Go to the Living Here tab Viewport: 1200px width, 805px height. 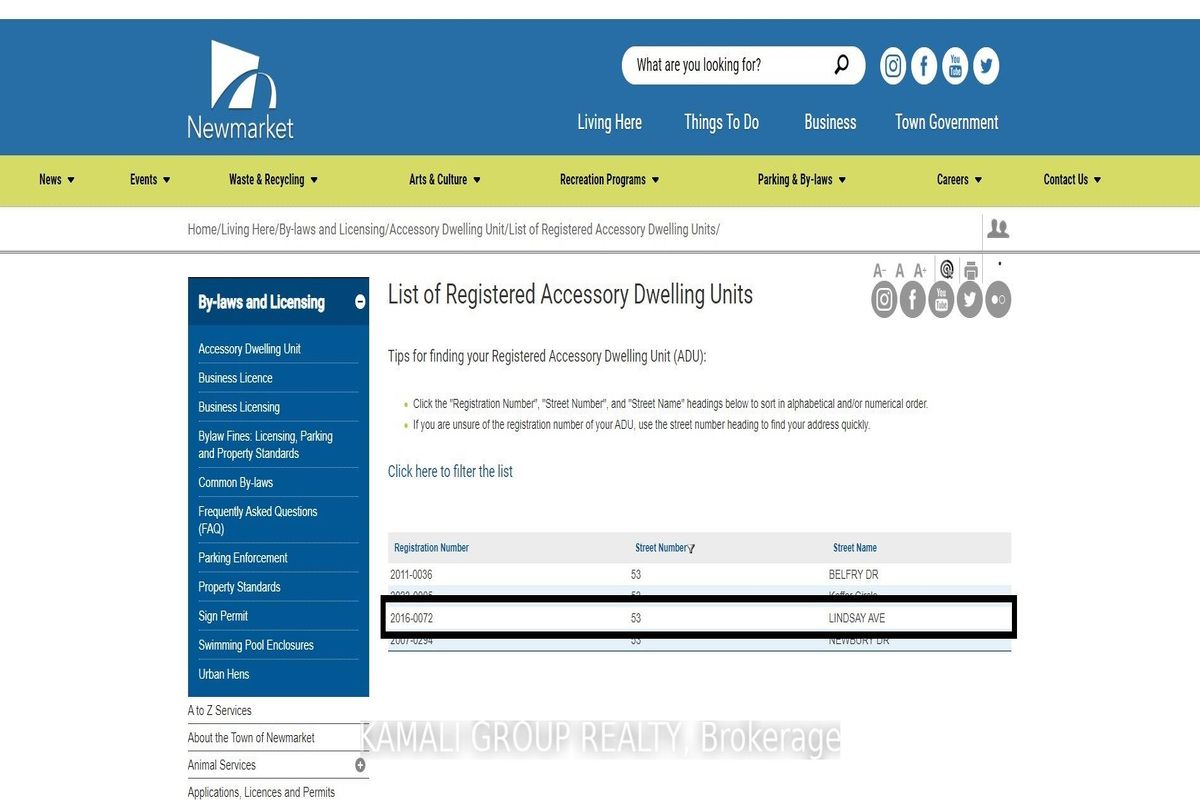[610, 122]
